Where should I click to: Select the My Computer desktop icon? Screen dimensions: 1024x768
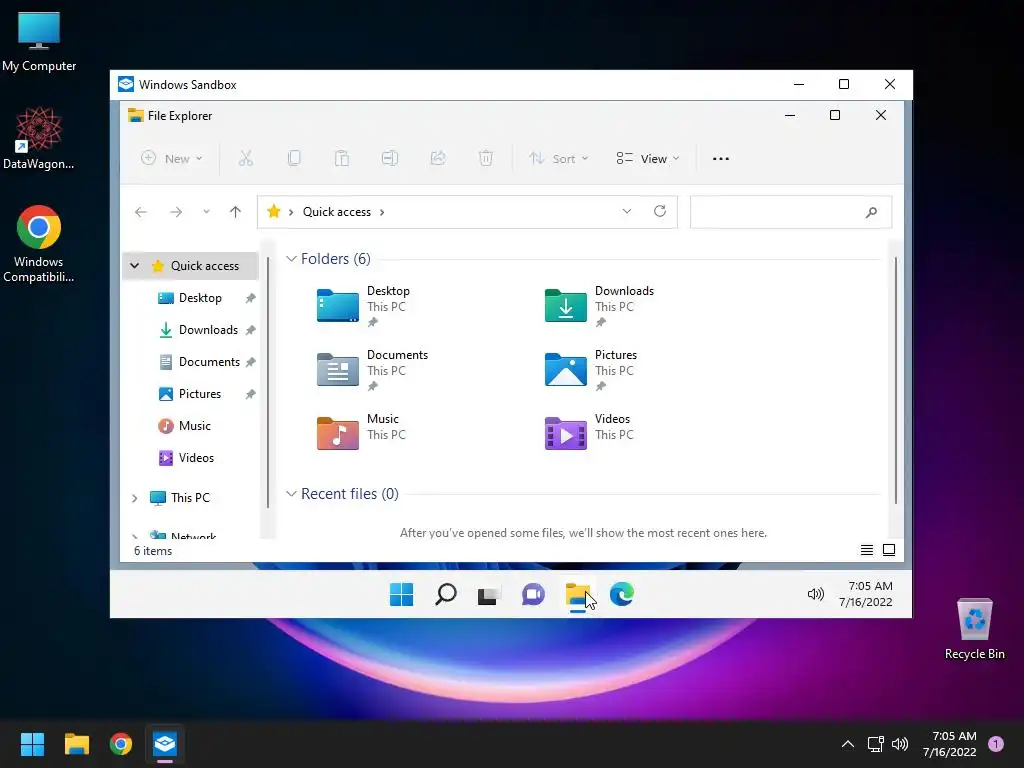[x=39, y=42]
